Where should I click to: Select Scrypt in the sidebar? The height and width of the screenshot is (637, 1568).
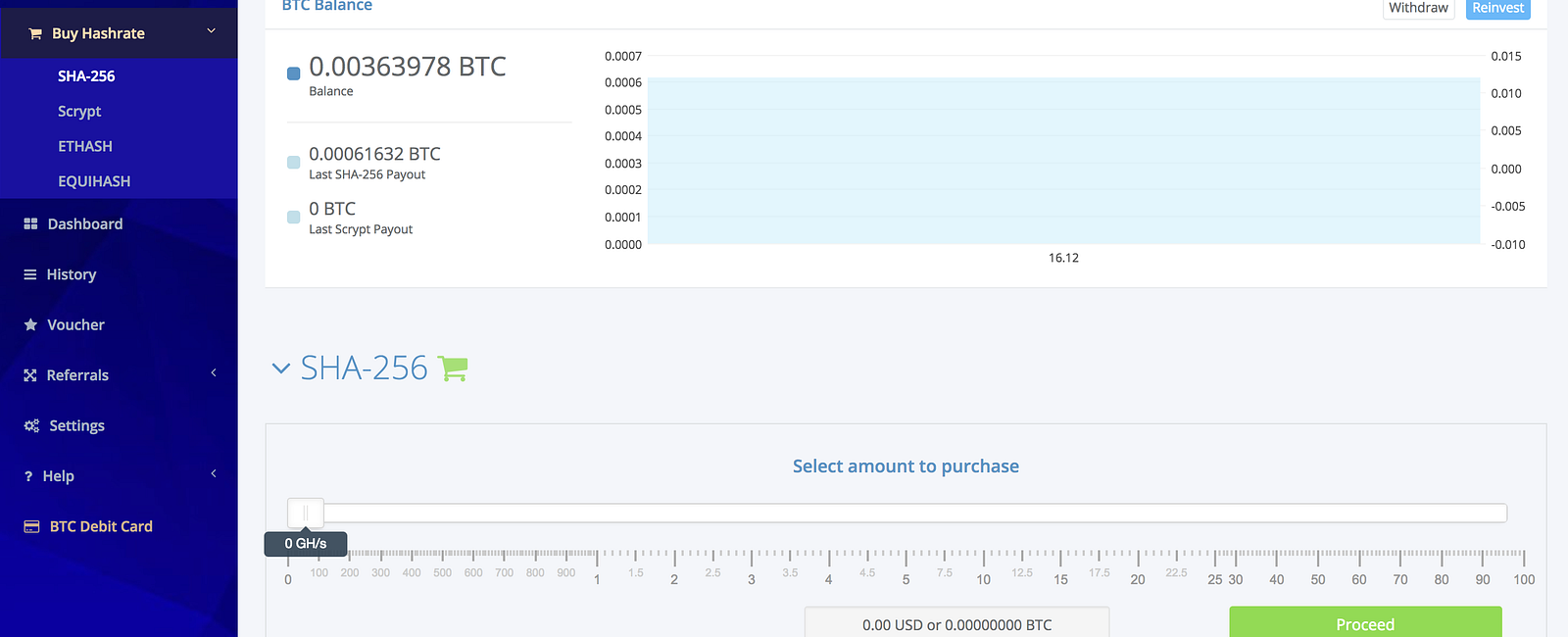[x=79, y=111]
